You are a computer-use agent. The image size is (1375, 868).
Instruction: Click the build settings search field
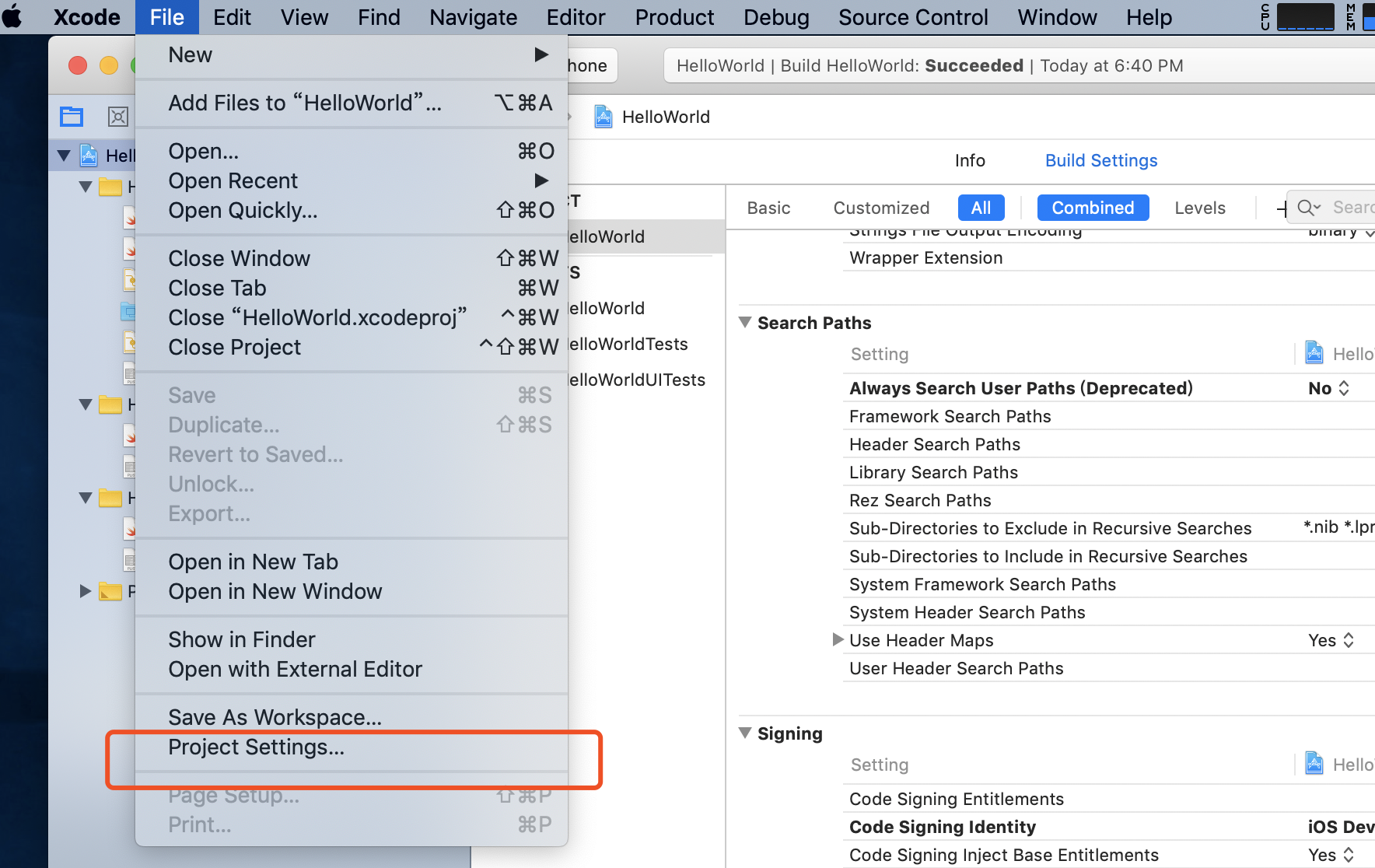pyautogui.click(x=1331, y=207)
